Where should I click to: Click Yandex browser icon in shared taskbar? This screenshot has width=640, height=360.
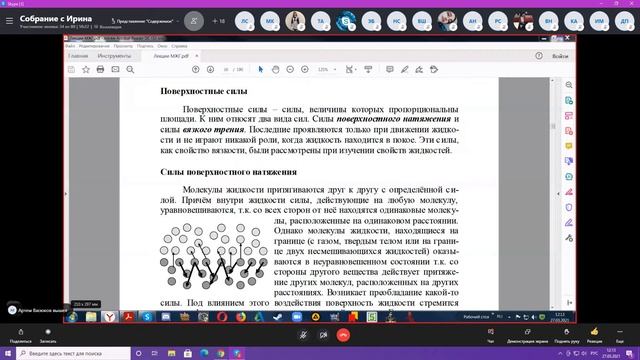coord(109,317)
